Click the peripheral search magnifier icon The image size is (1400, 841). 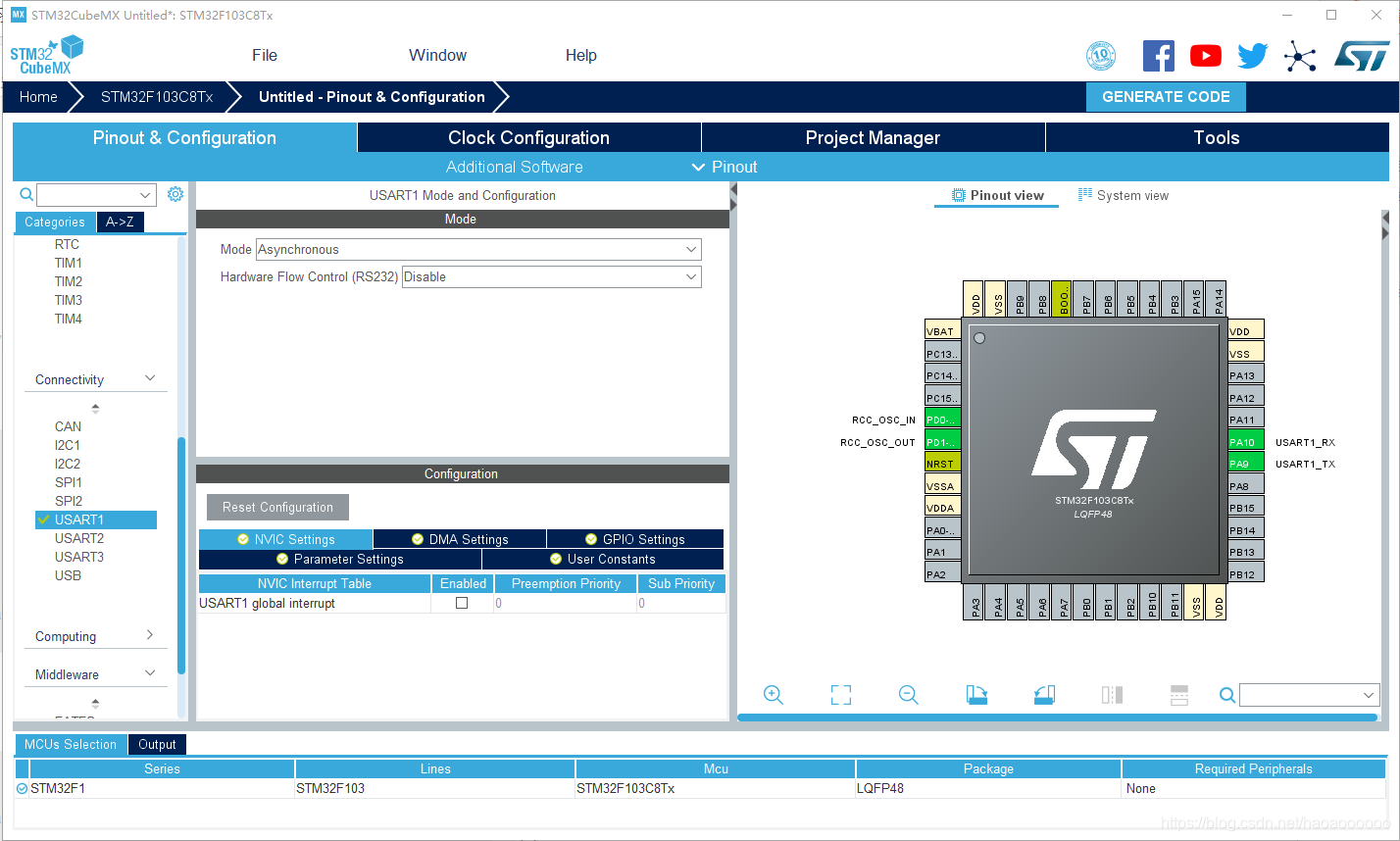tap(26, 194)
